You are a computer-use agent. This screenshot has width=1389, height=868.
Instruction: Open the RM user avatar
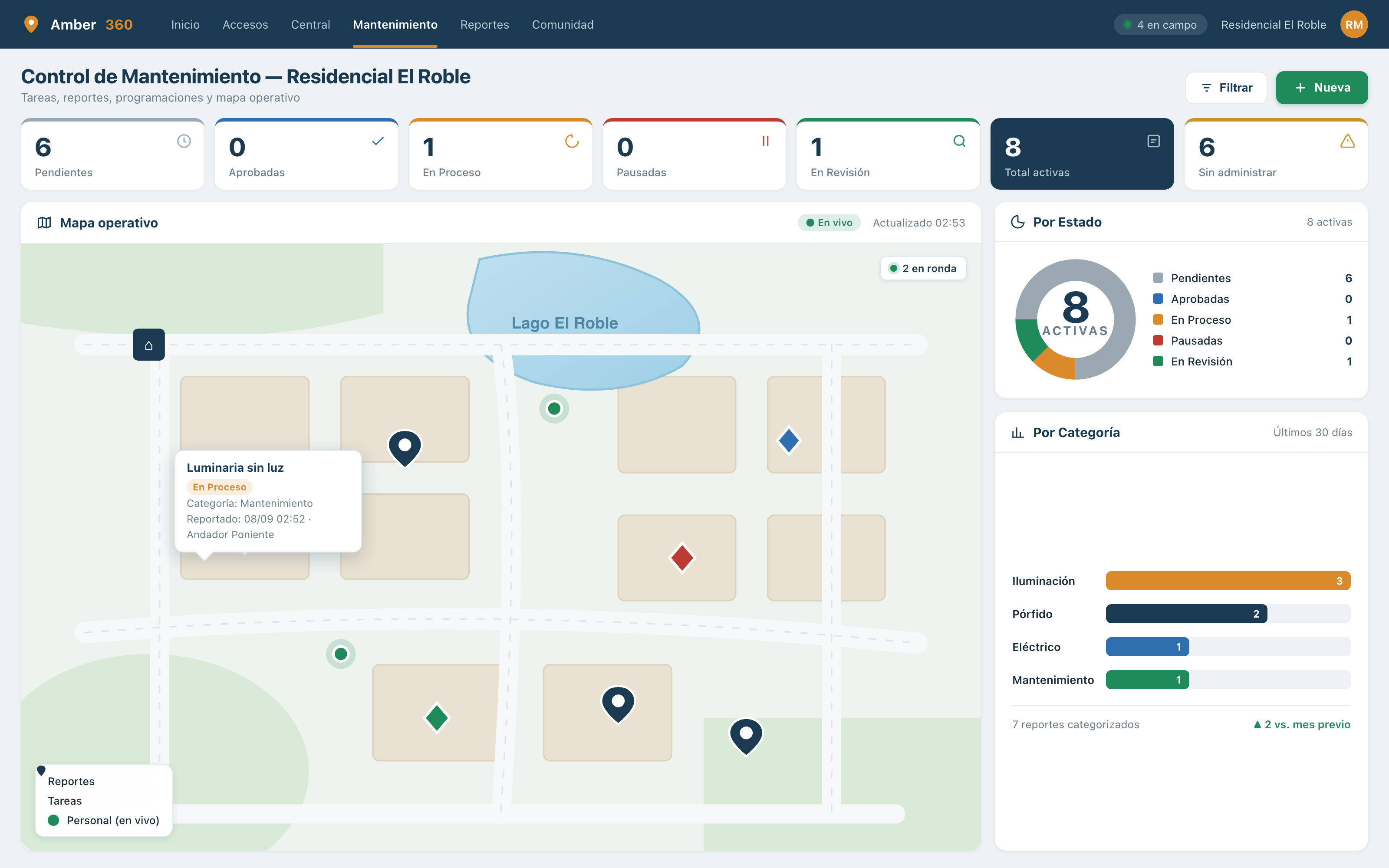(1354, 25)
